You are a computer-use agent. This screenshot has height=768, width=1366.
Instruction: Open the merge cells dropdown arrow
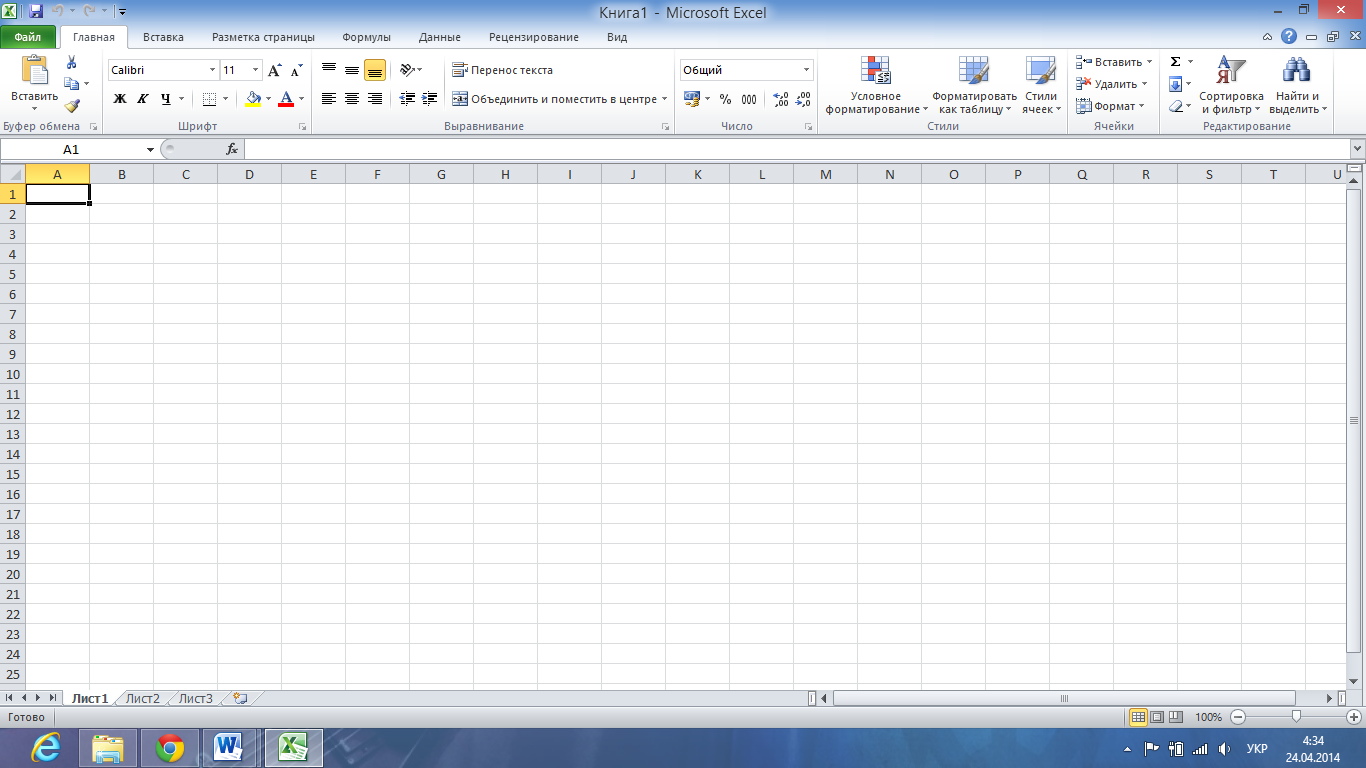click(665, 99)
